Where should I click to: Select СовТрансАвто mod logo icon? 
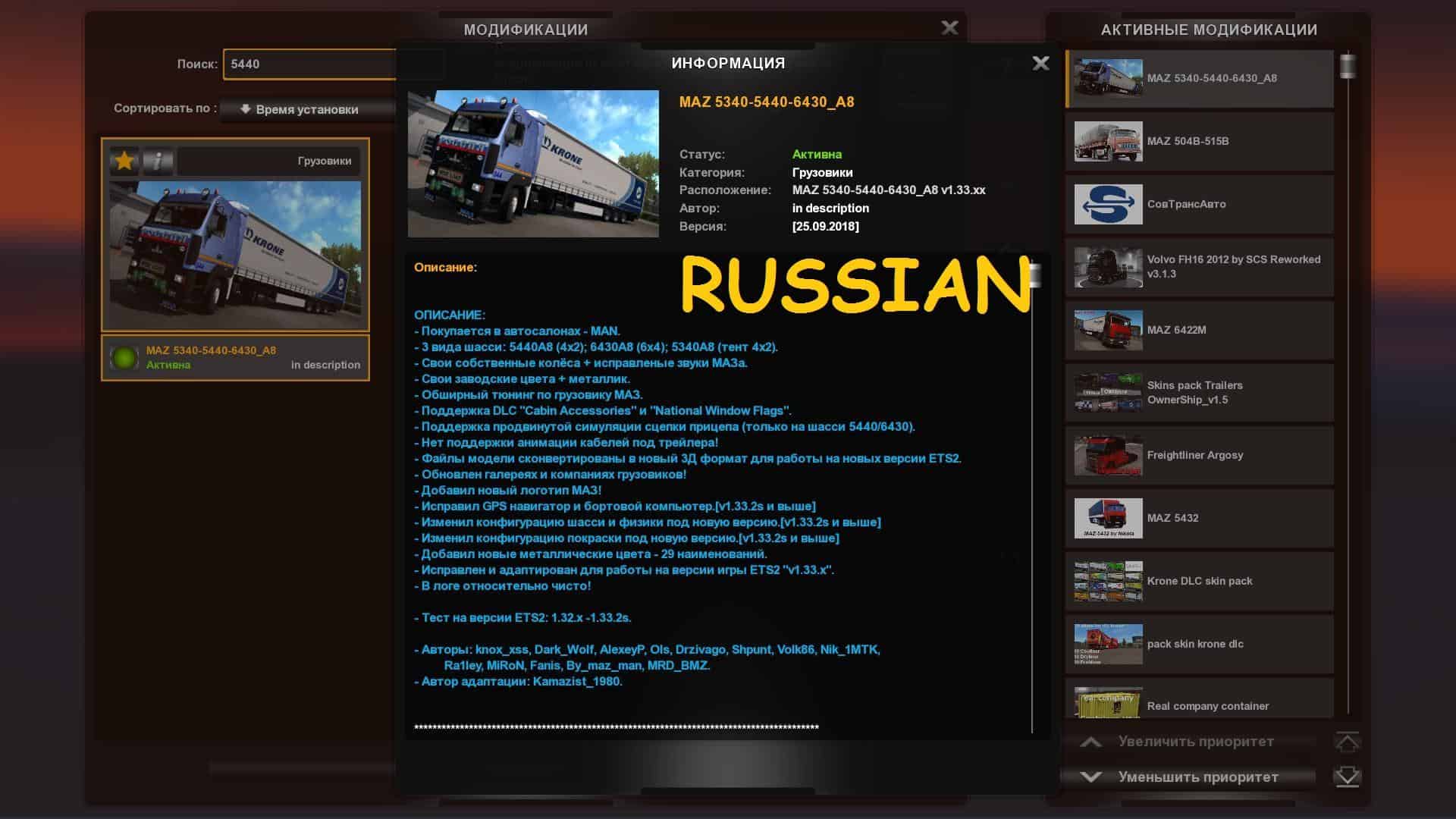[1108, 204]
